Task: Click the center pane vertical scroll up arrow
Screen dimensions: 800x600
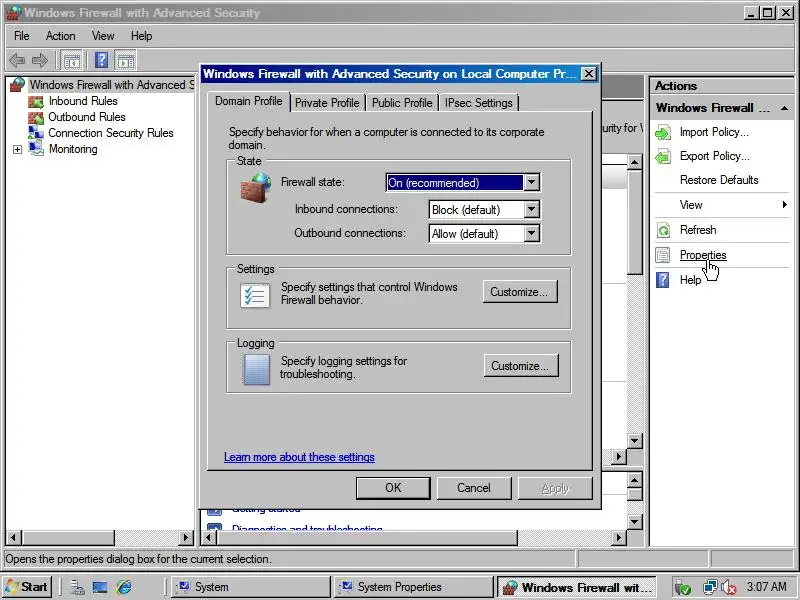Action: point(634,163)
